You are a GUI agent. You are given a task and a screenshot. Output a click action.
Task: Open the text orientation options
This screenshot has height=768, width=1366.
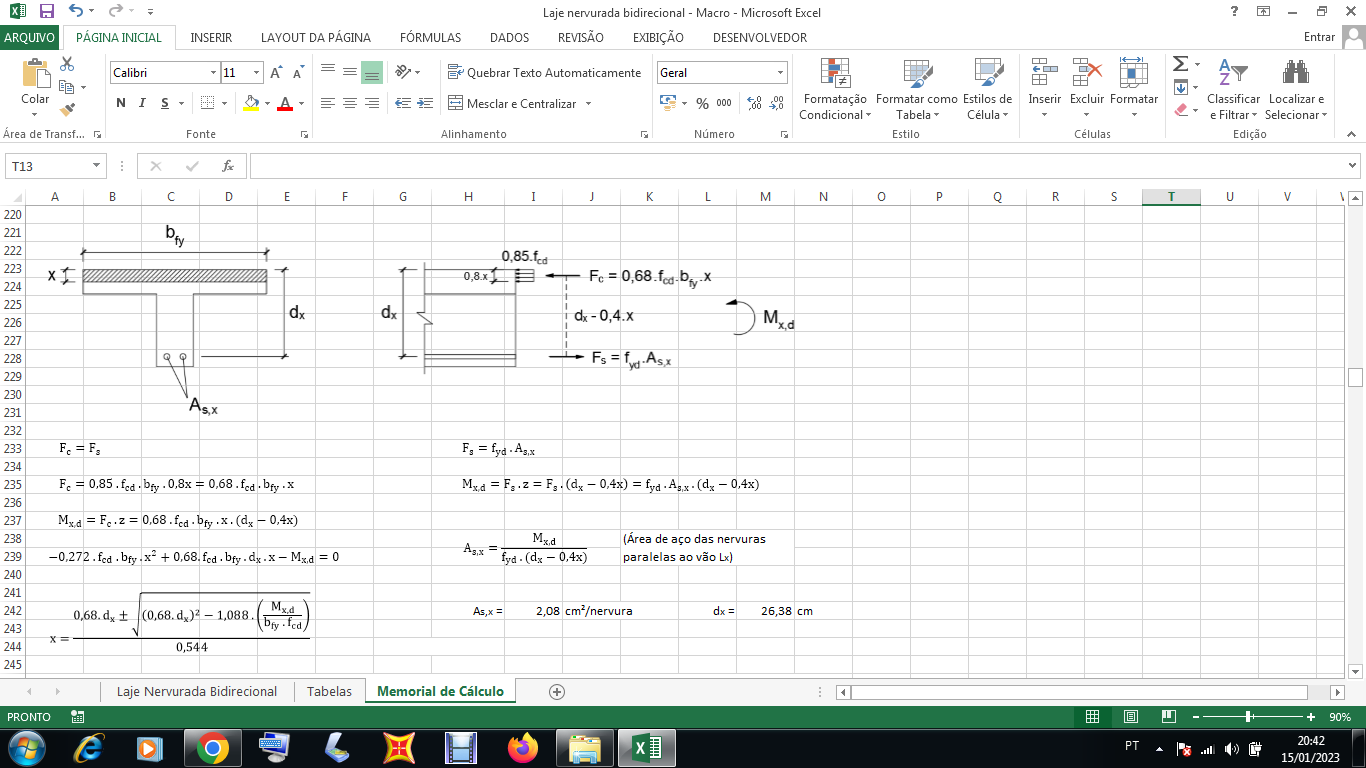402,72
